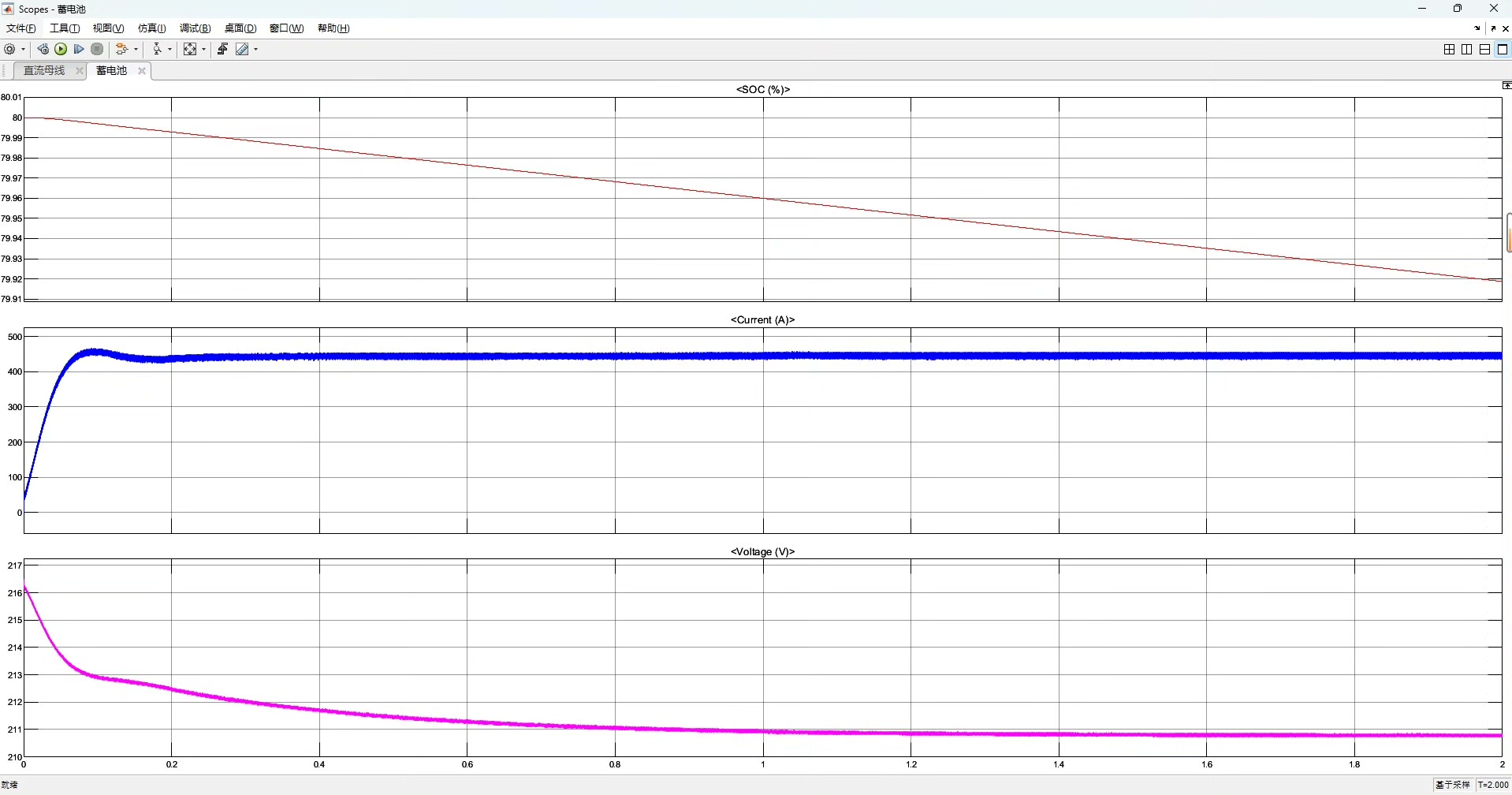Click the <Voltage (V)> plot title
The height and width of the screenshot is (795, 1512).
click(762, 552)
